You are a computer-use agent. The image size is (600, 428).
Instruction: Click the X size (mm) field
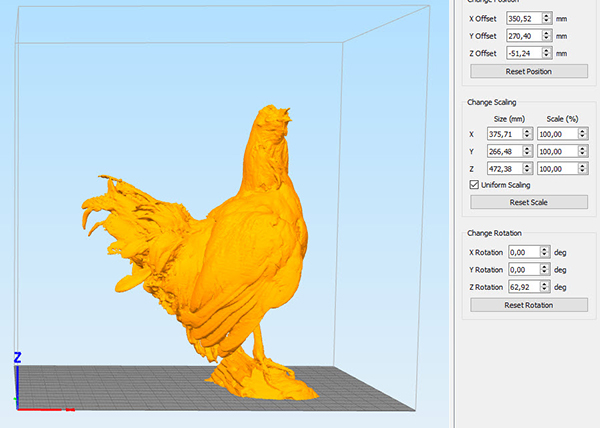click(x=503, y=133)
